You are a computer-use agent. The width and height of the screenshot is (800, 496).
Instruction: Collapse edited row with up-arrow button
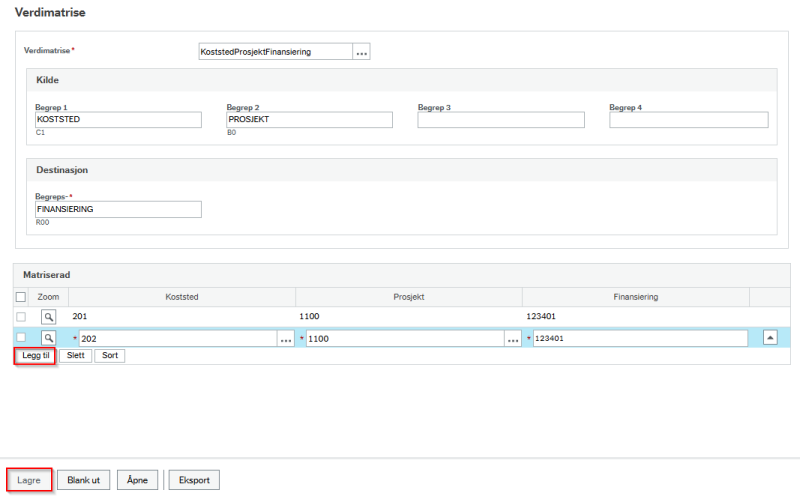click(770, 337)
